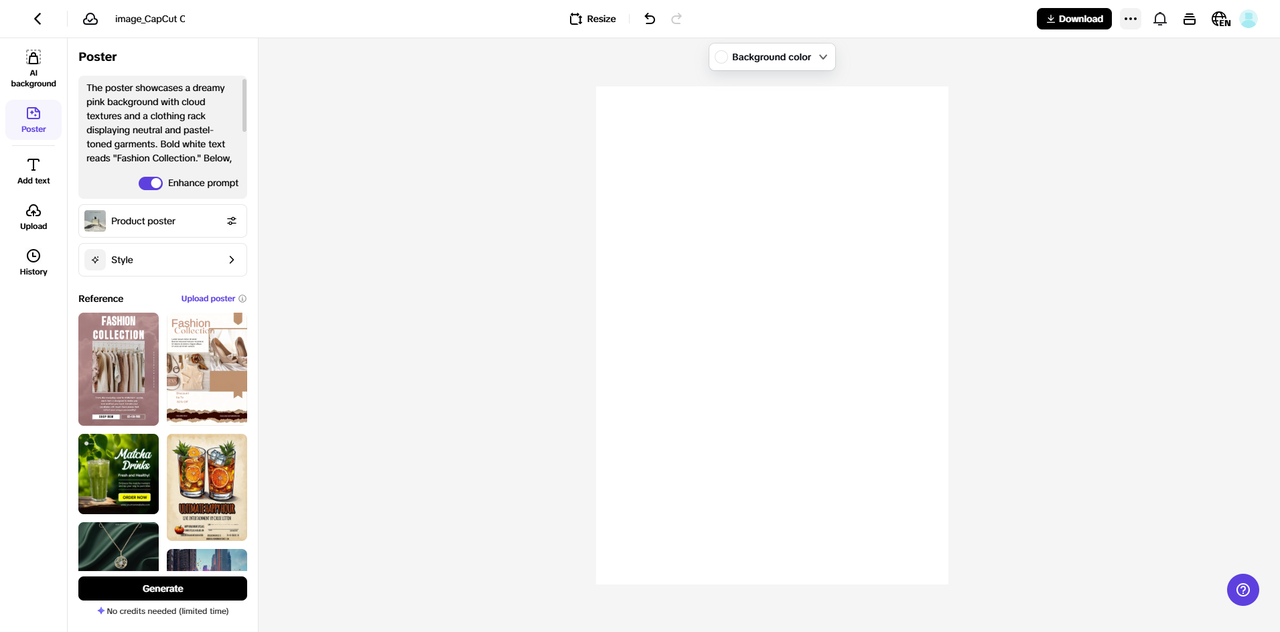Click the Background color circle swatch

coord(721,56)
